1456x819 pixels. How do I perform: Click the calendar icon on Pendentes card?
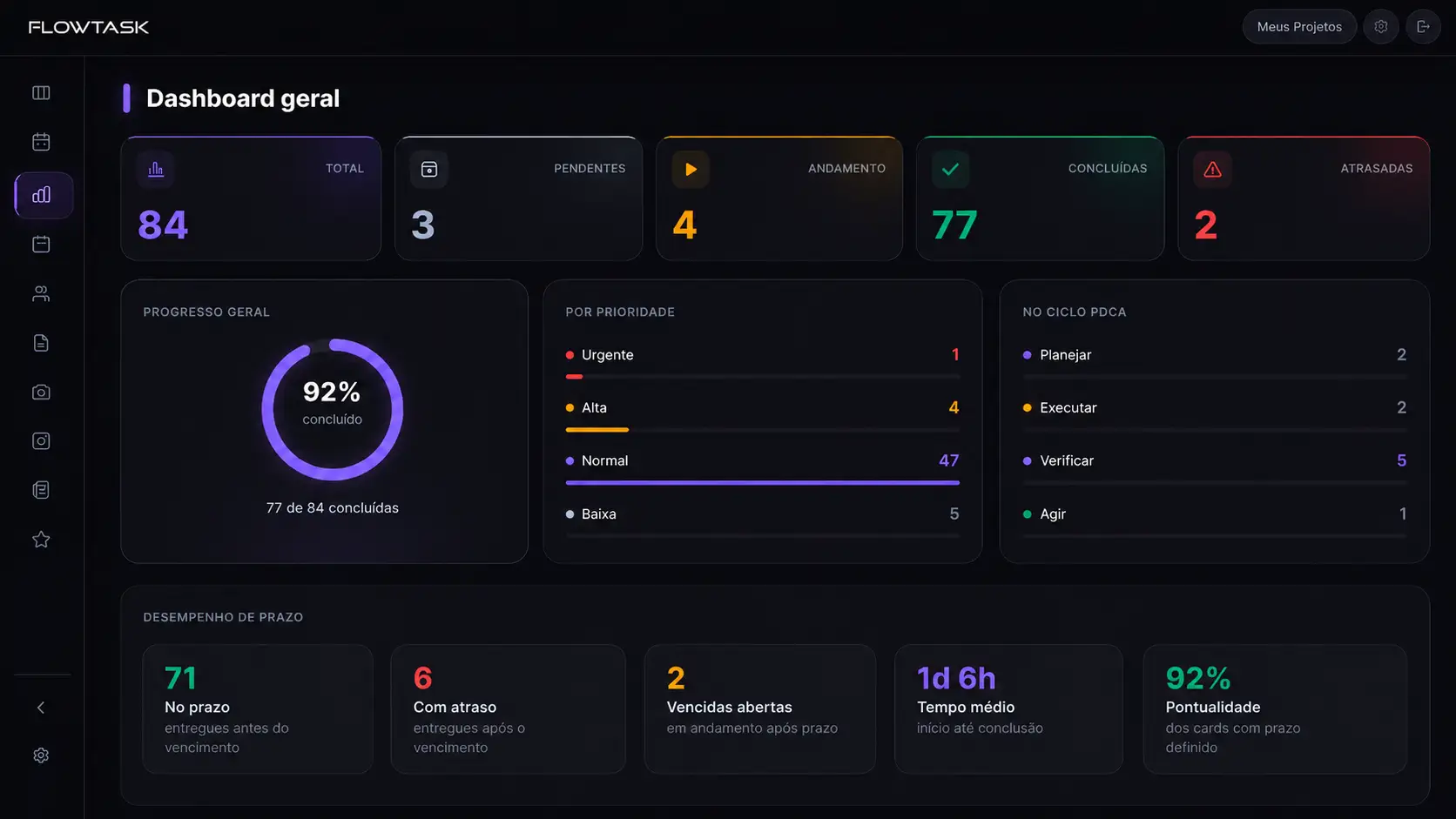[429, 169]
